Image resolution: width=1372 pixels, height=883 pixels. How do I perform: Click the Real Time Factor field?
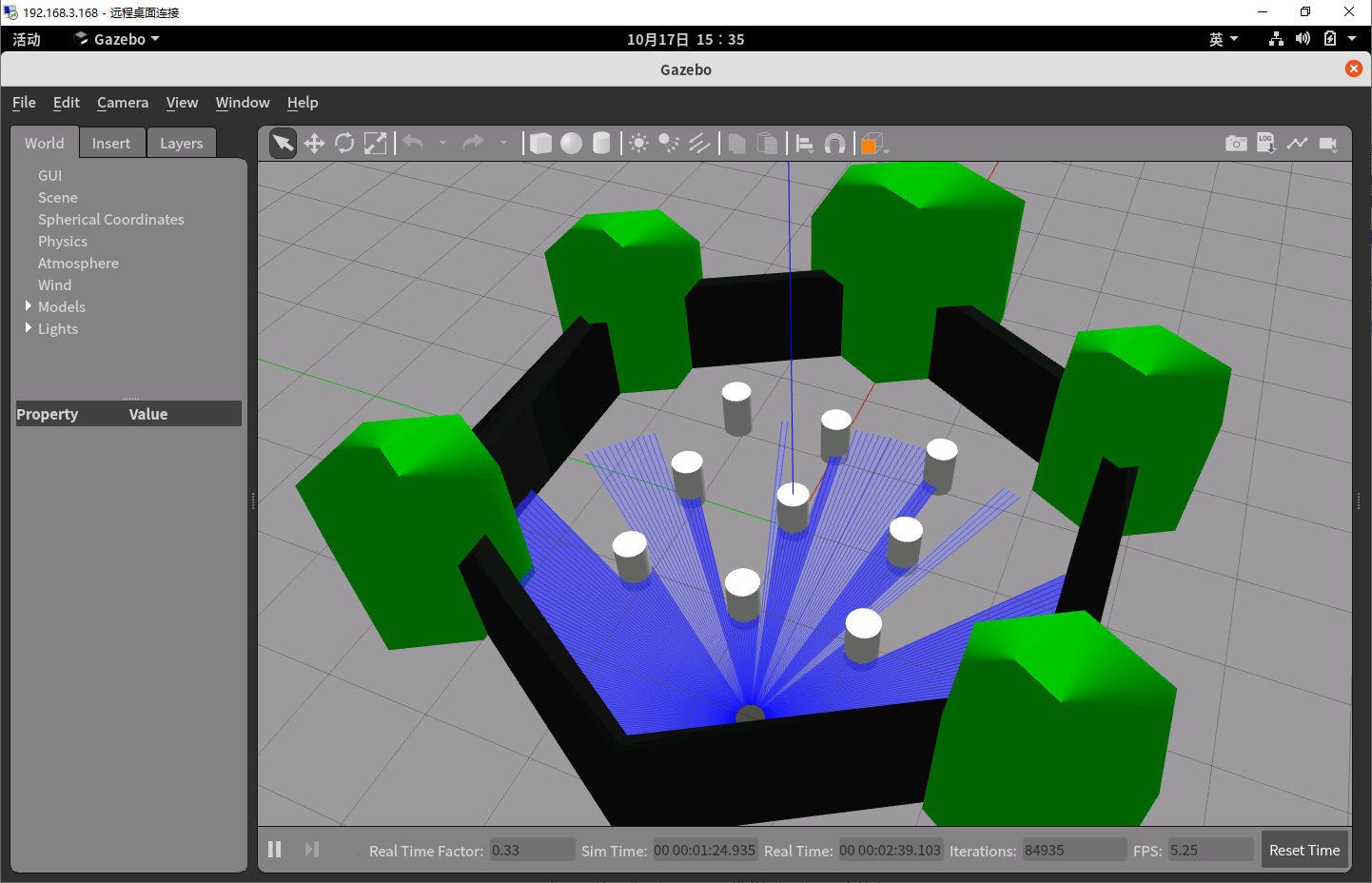click(532, 850)
